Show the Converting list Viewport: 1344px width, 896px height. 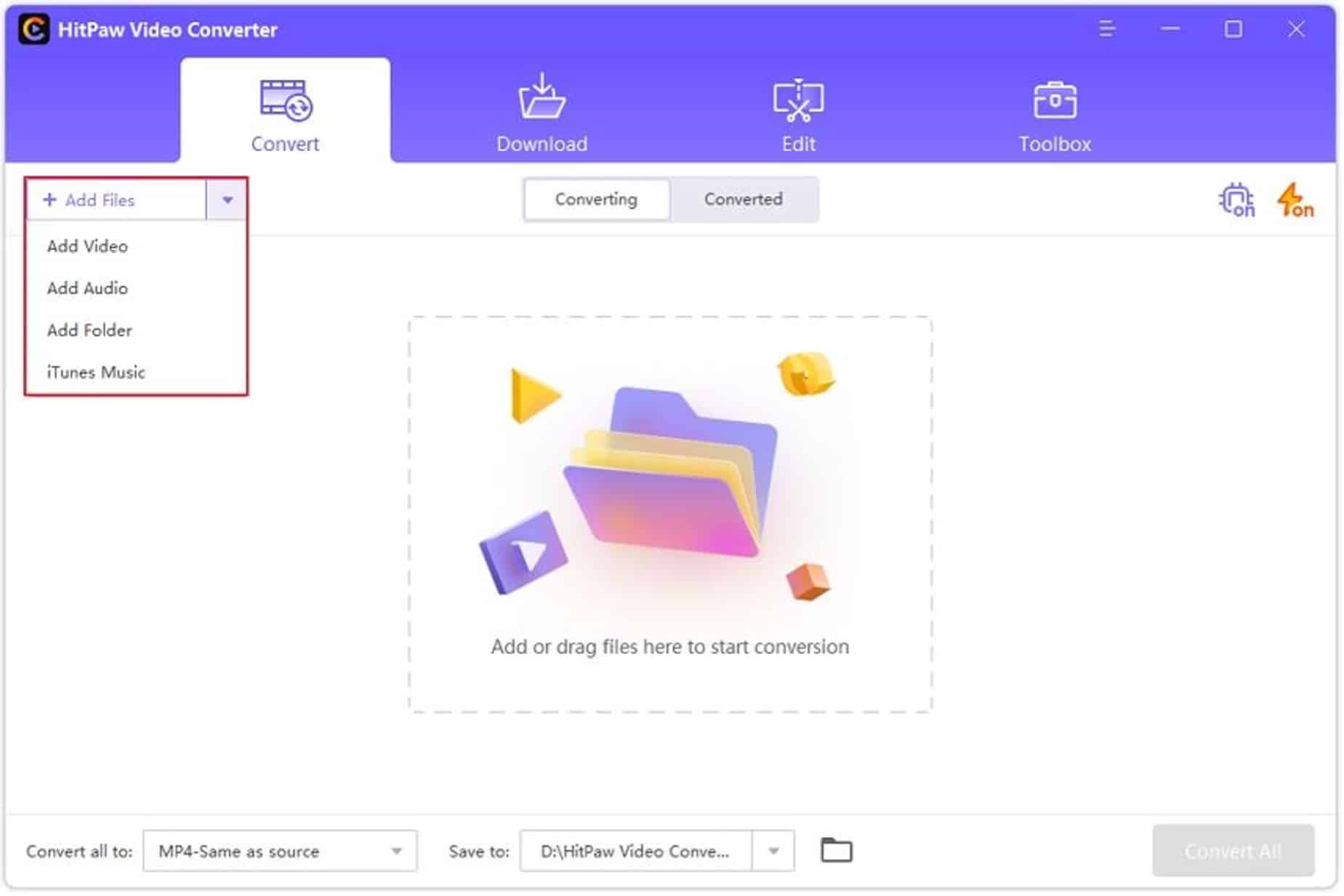pyautogui.click(x=596, y=199)
